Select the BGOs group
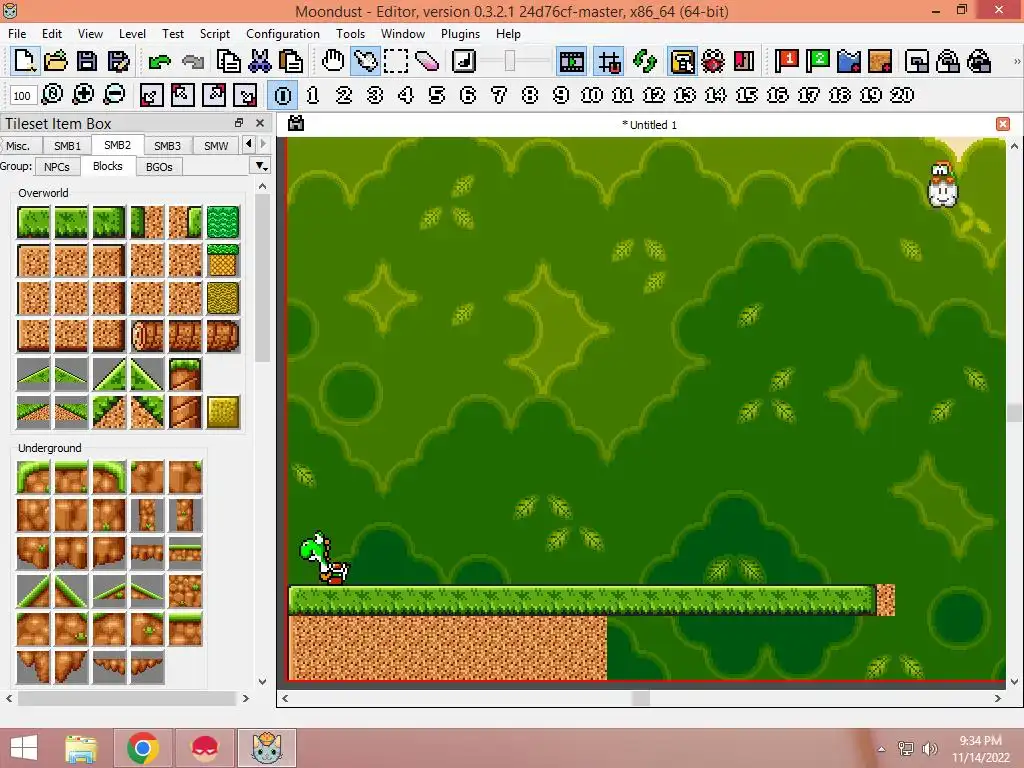The image size is (1024, 768). tap(159, 167)
